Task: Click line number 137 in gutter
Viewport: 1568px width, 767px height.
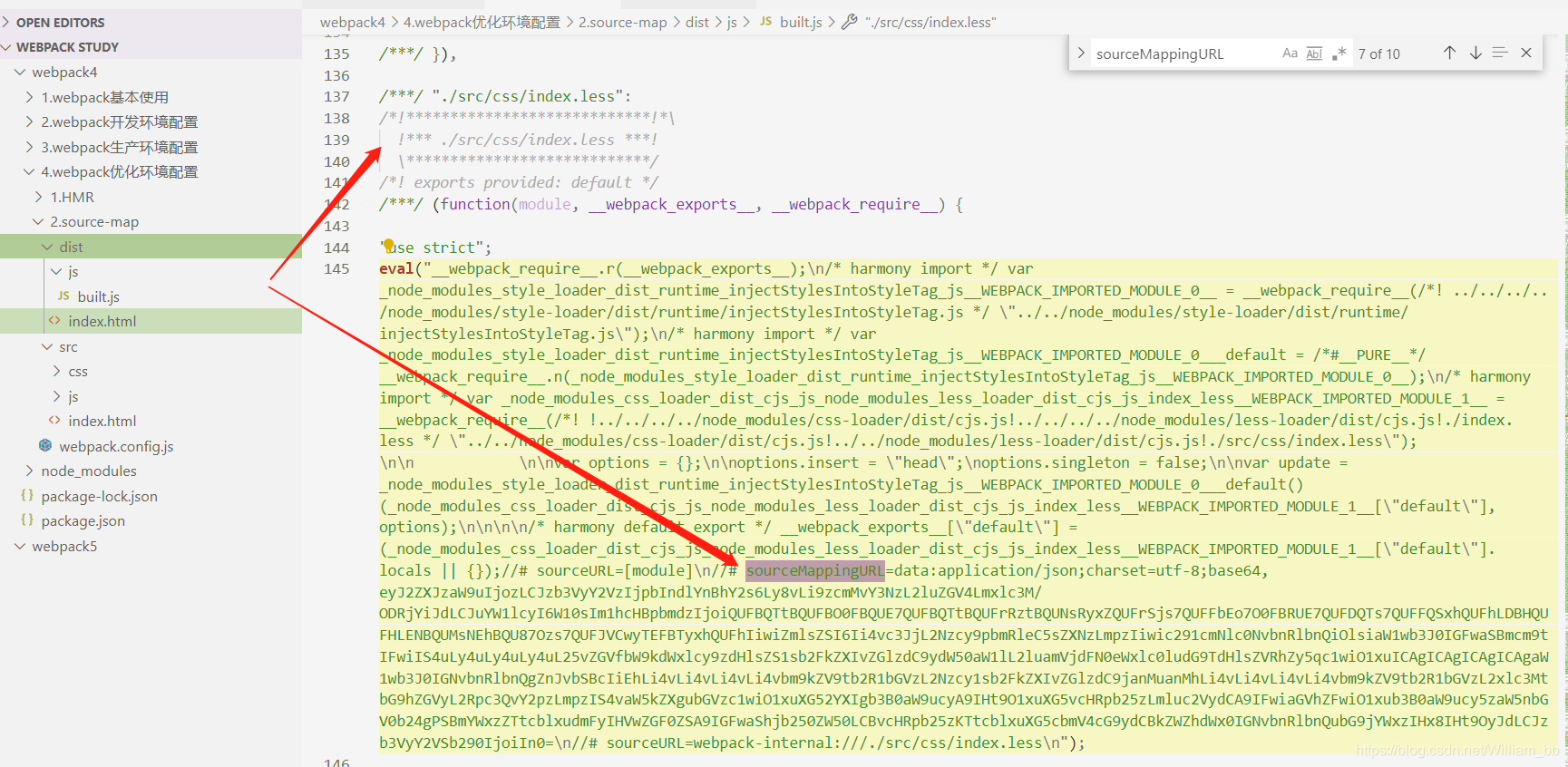Action: (x=336, y=96)
